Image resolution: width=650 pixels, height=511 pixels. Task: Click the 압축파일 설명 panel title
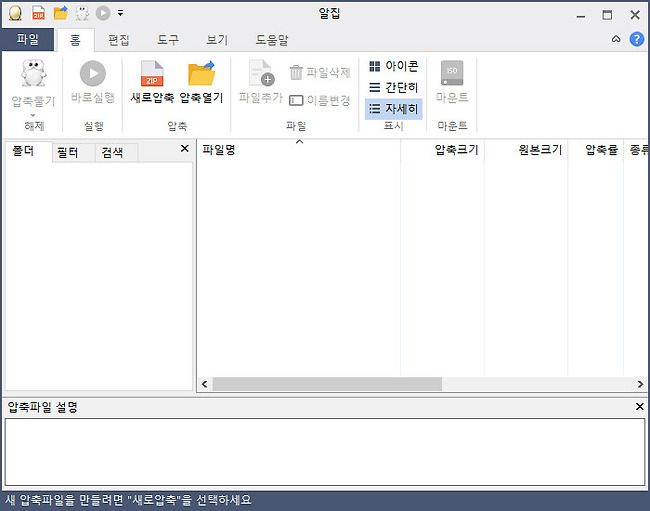tap(43, 407)
